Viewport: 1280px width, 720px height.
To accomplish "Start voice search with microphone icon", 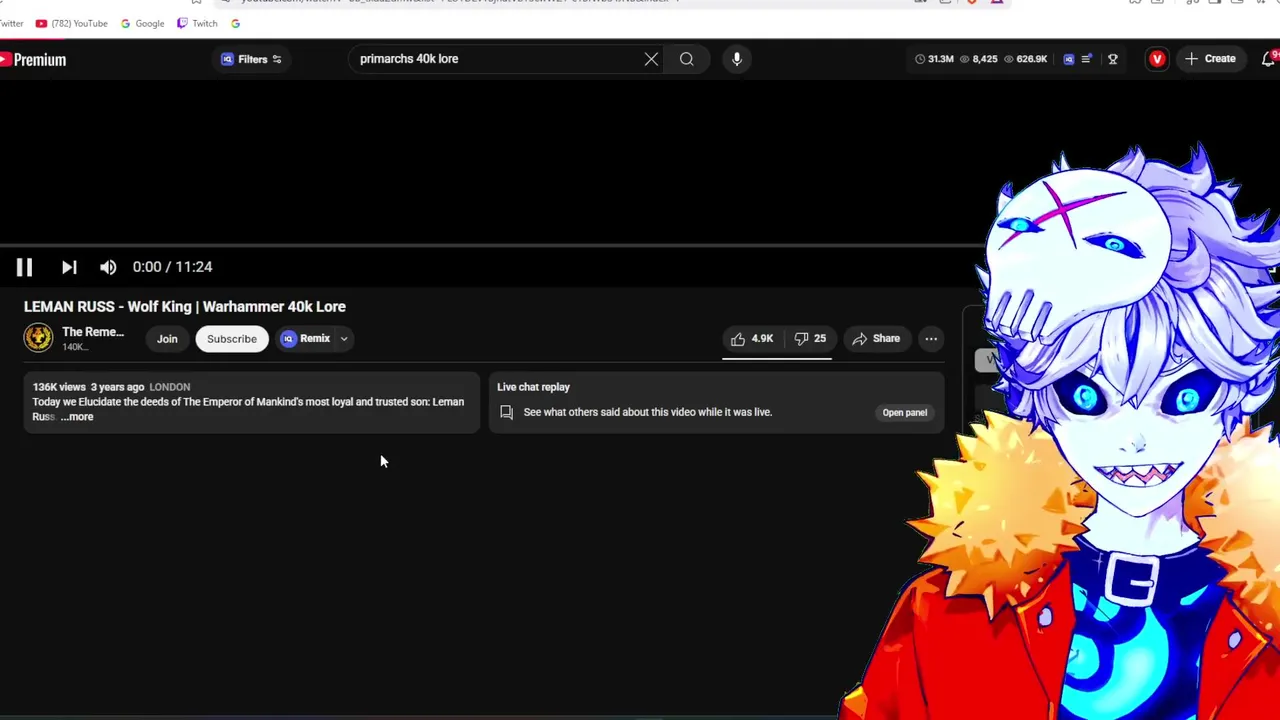I will (737, 59).
